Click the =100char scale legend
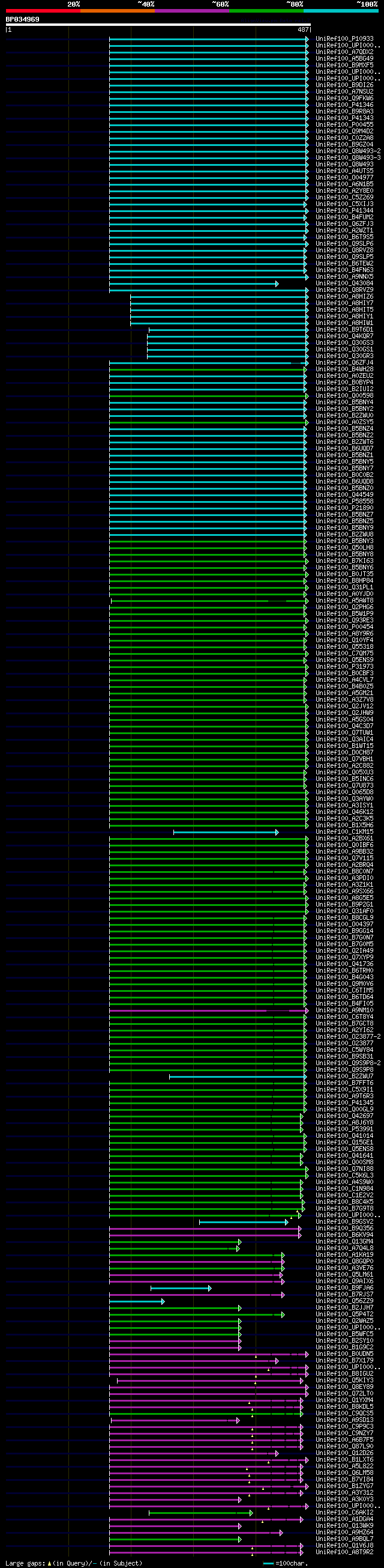The image size is (384, 1568). [286, 1563]
